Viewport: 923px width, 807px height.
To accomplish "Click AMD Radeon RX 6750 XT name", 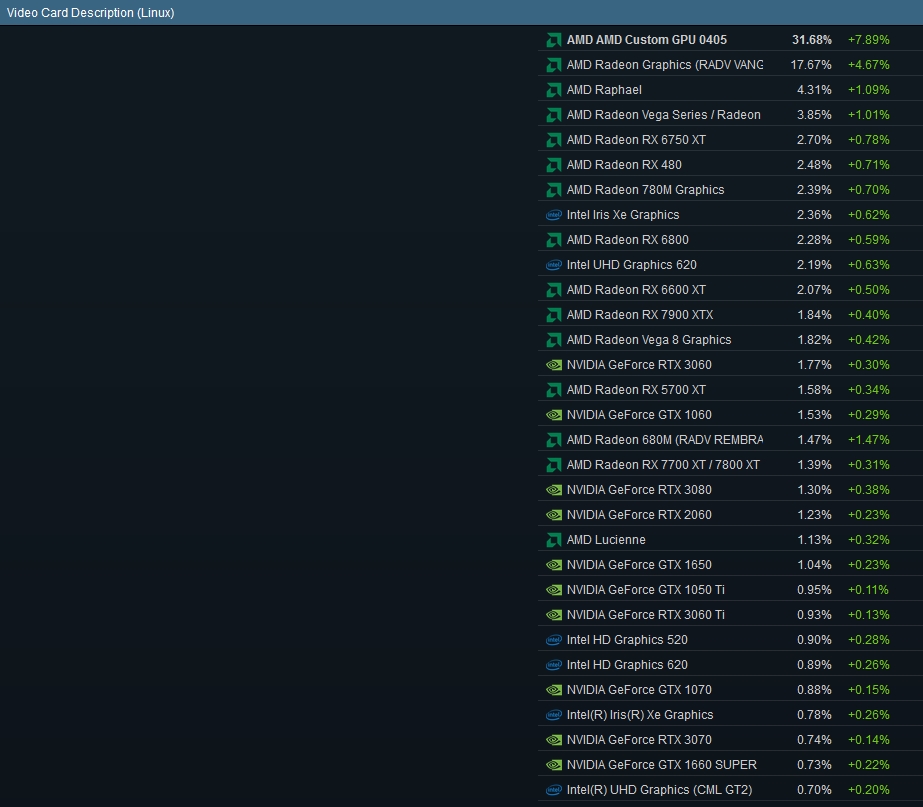I will pos(636,140).
